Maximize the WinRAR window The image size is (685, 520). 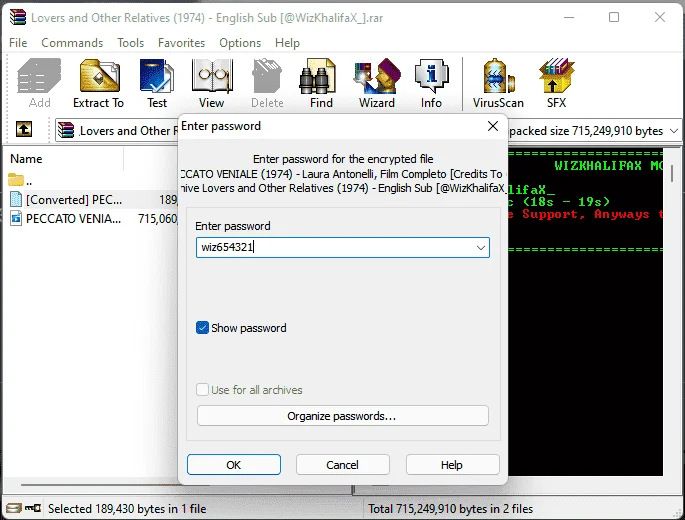click(x=614, y=17)
